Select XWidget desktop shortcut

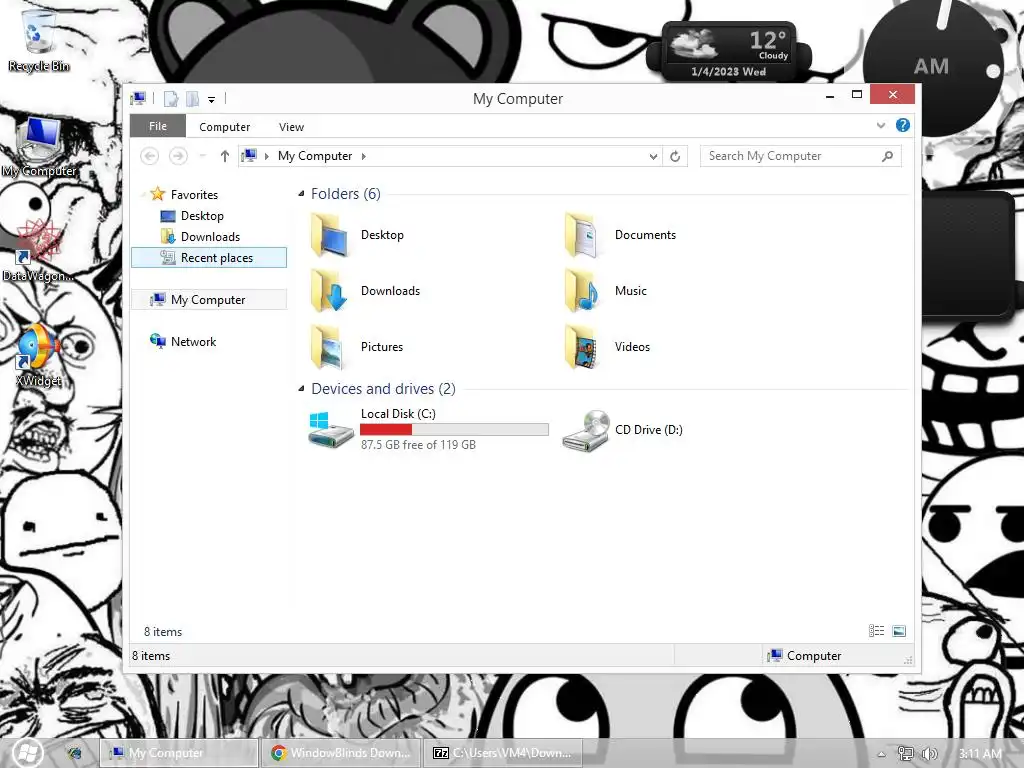[x=38, y=356]
